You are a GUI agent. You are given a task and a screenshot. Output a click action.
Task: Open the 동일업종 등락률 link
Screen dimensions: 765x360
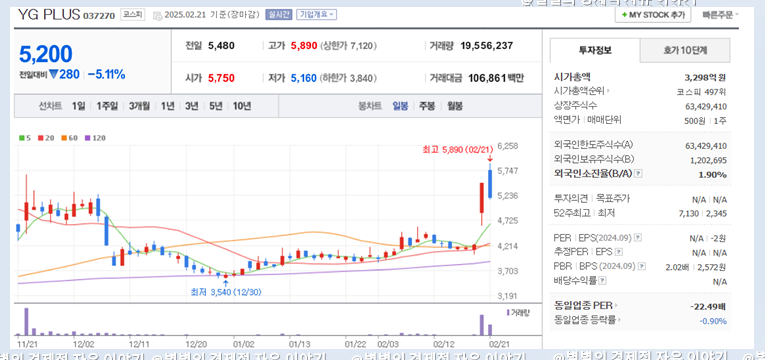[588, 320]
